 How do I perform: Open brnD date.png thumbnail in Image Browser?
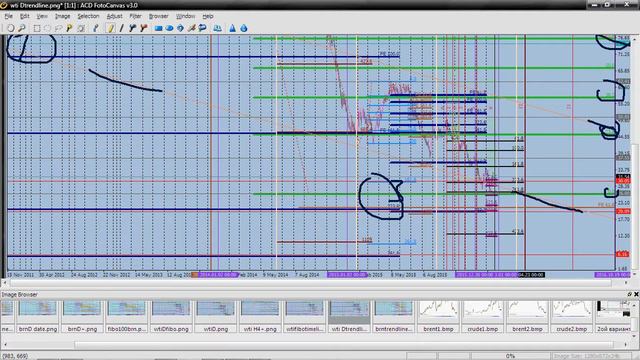click(38, 316)
